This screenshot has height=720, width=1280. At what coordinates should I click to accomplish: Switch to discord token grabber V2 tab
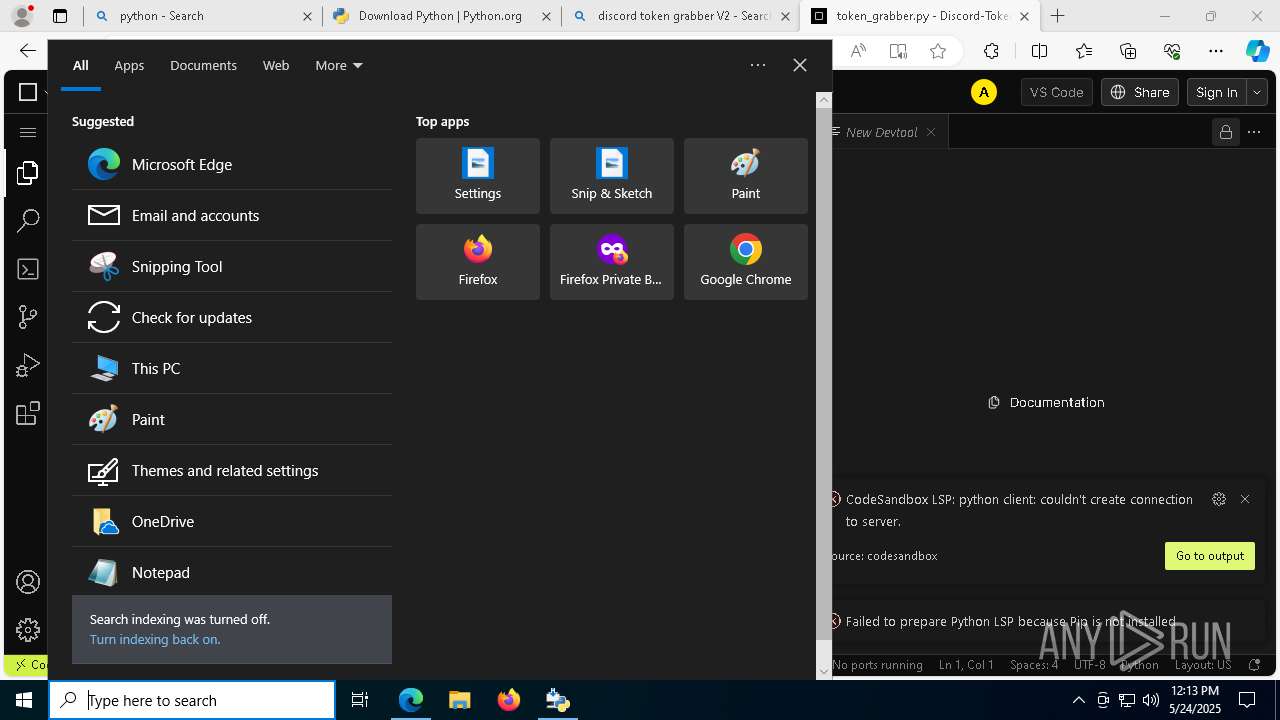point(680,16)
